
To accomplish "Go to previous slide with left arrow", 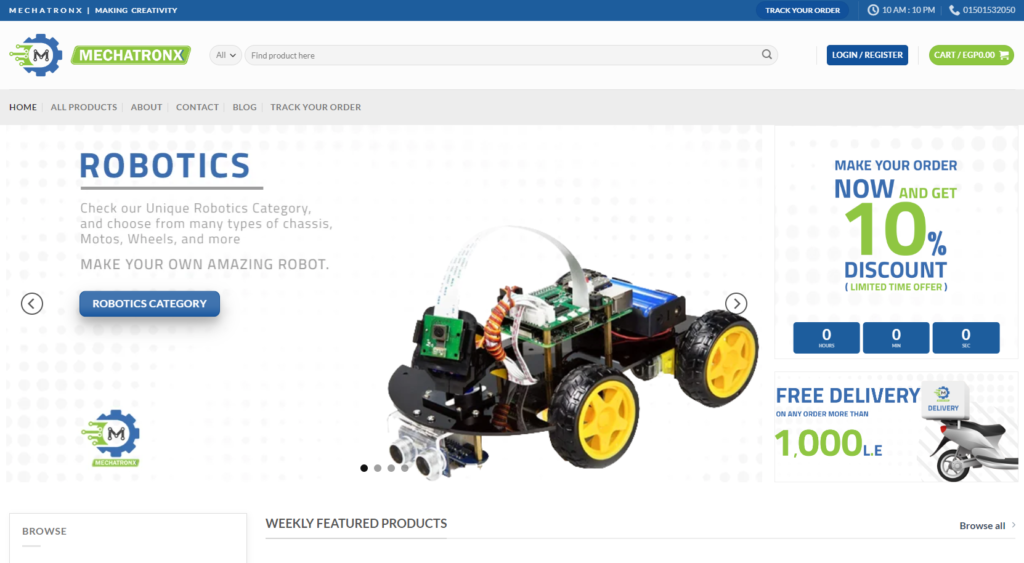I will pos(32,303).
